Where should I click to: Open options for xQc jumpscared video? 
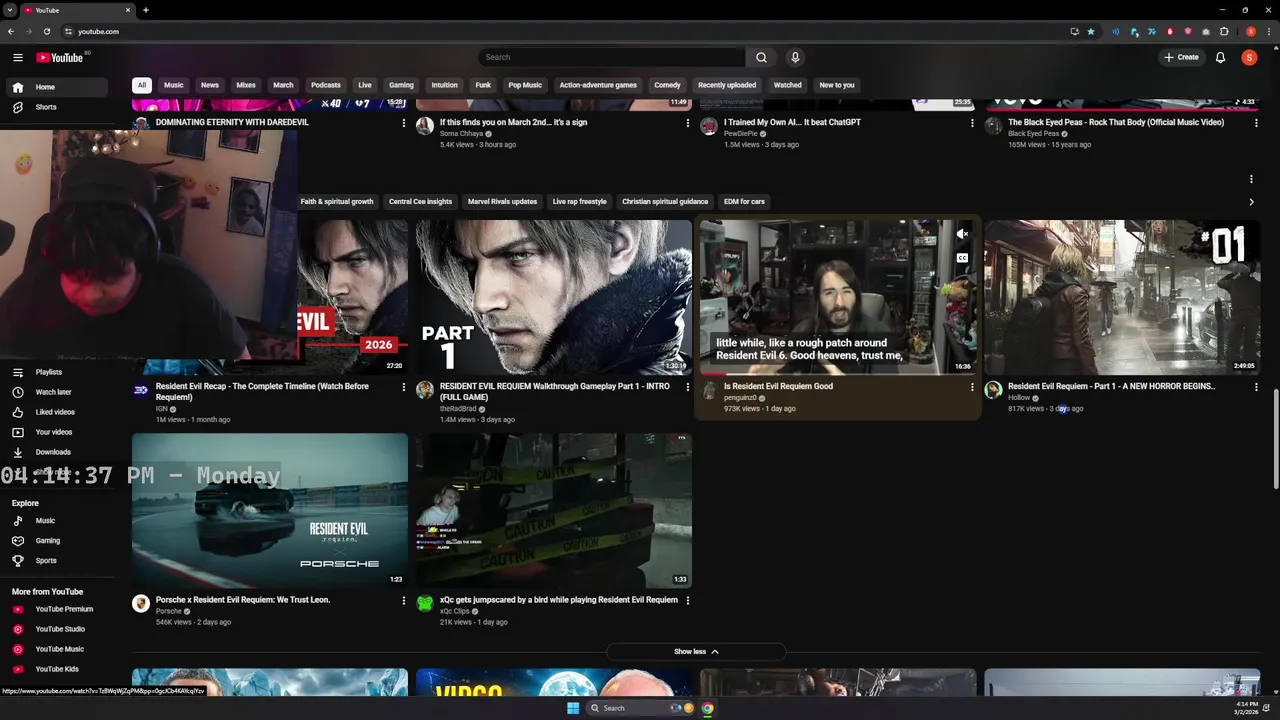click(x=688, y=601)
